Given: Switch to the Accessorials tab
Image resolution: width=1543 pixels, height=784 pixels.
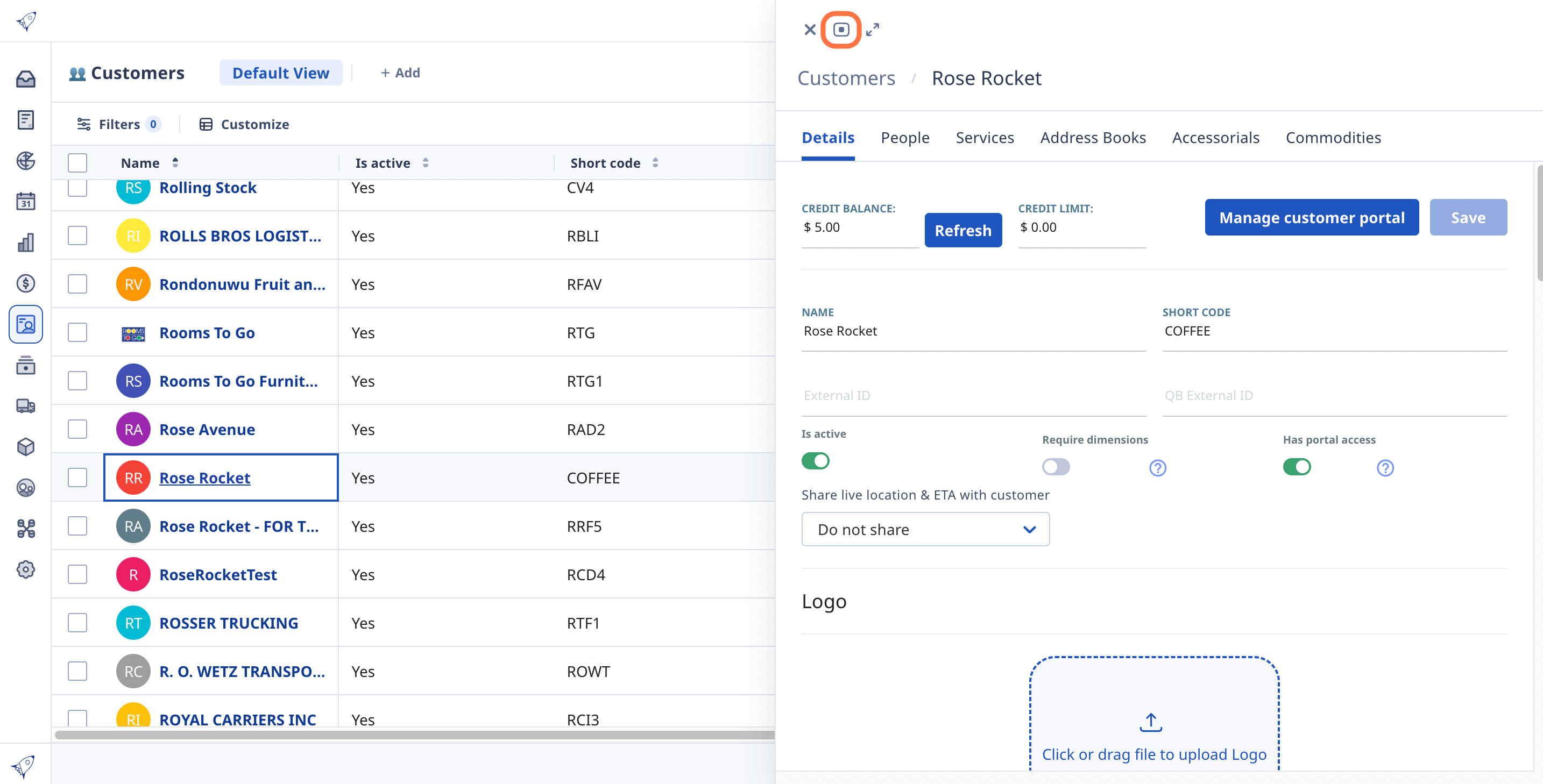Looking at the screenshot, I should click(1215, 138).
